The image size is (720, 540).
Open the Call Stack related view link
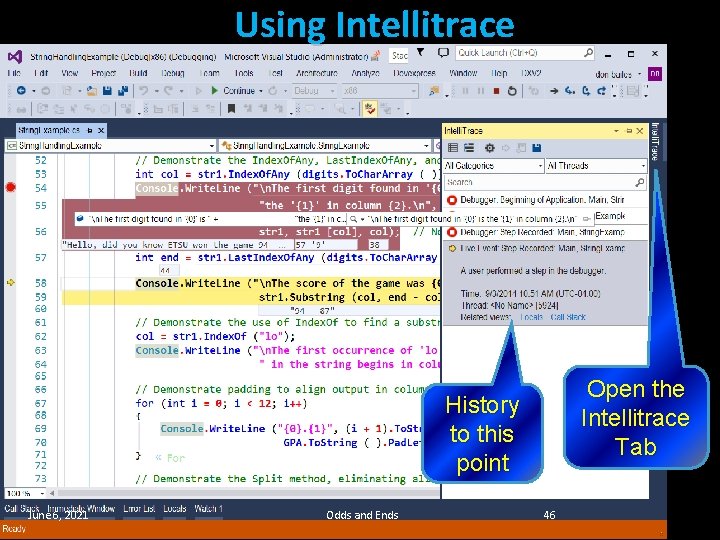coord(568,317)
